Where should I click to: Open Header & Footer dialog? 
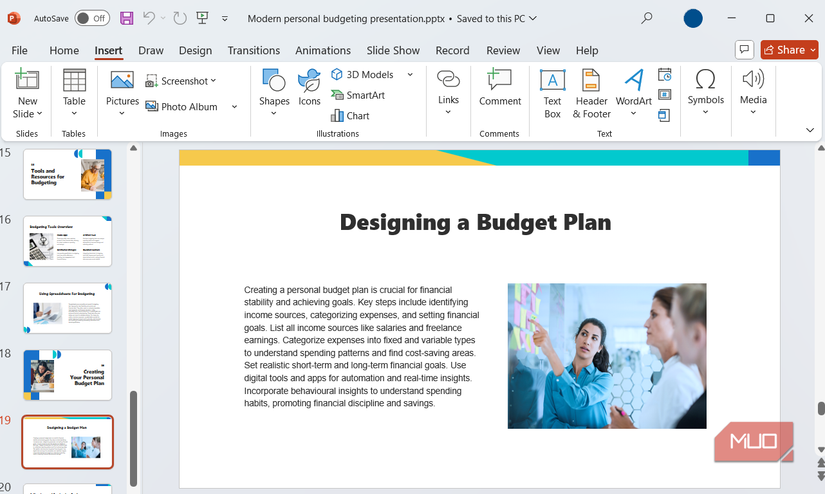pyautogui.click(x=591, y=94)
